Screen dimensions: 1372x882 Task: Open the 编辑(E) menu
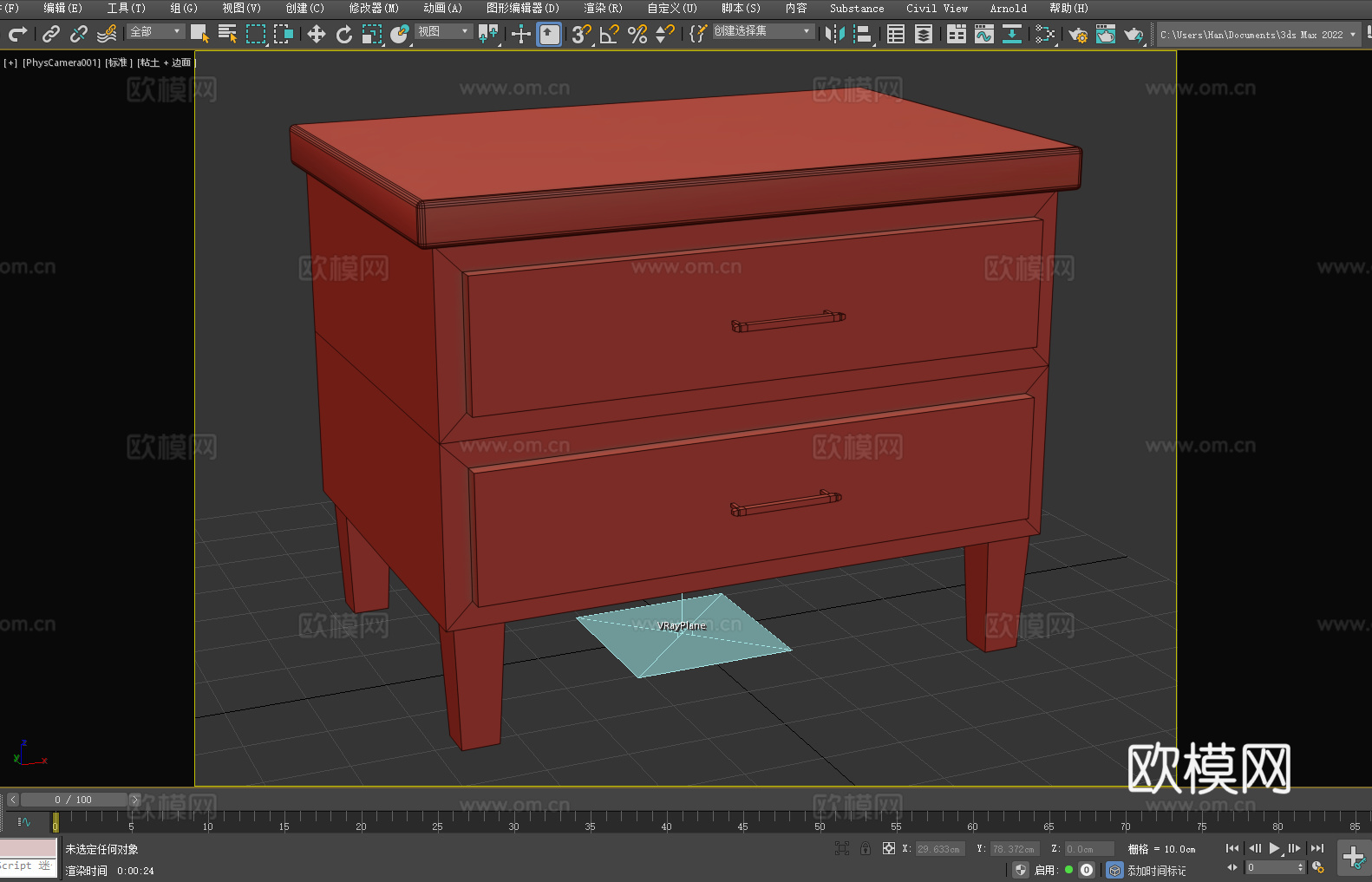tap(62, 8)
